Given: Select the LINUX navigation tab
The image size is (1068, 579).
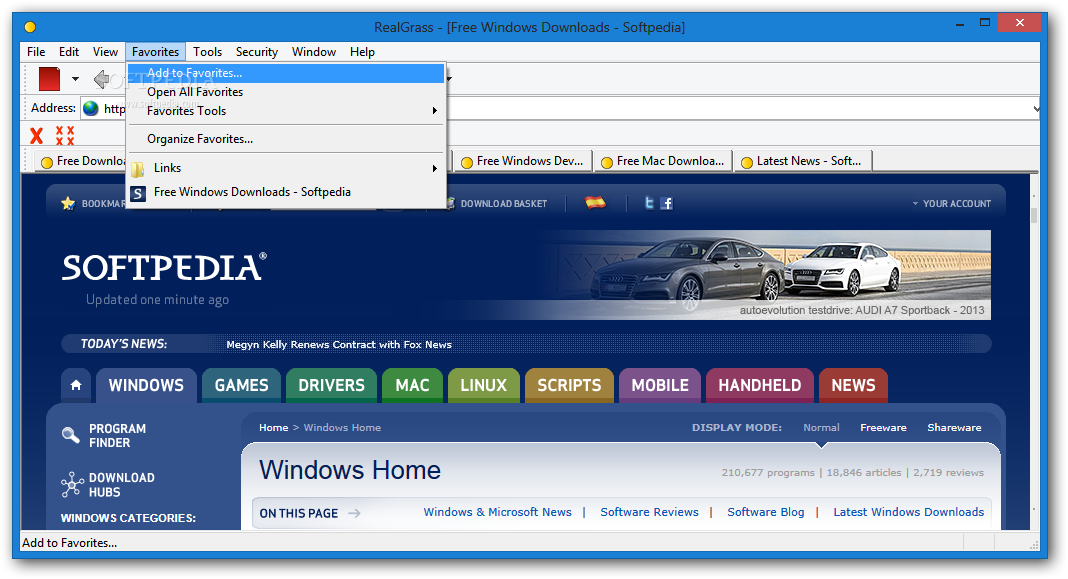Looking at the screenshot, I should pyautogui.click(x=484, y=386).
